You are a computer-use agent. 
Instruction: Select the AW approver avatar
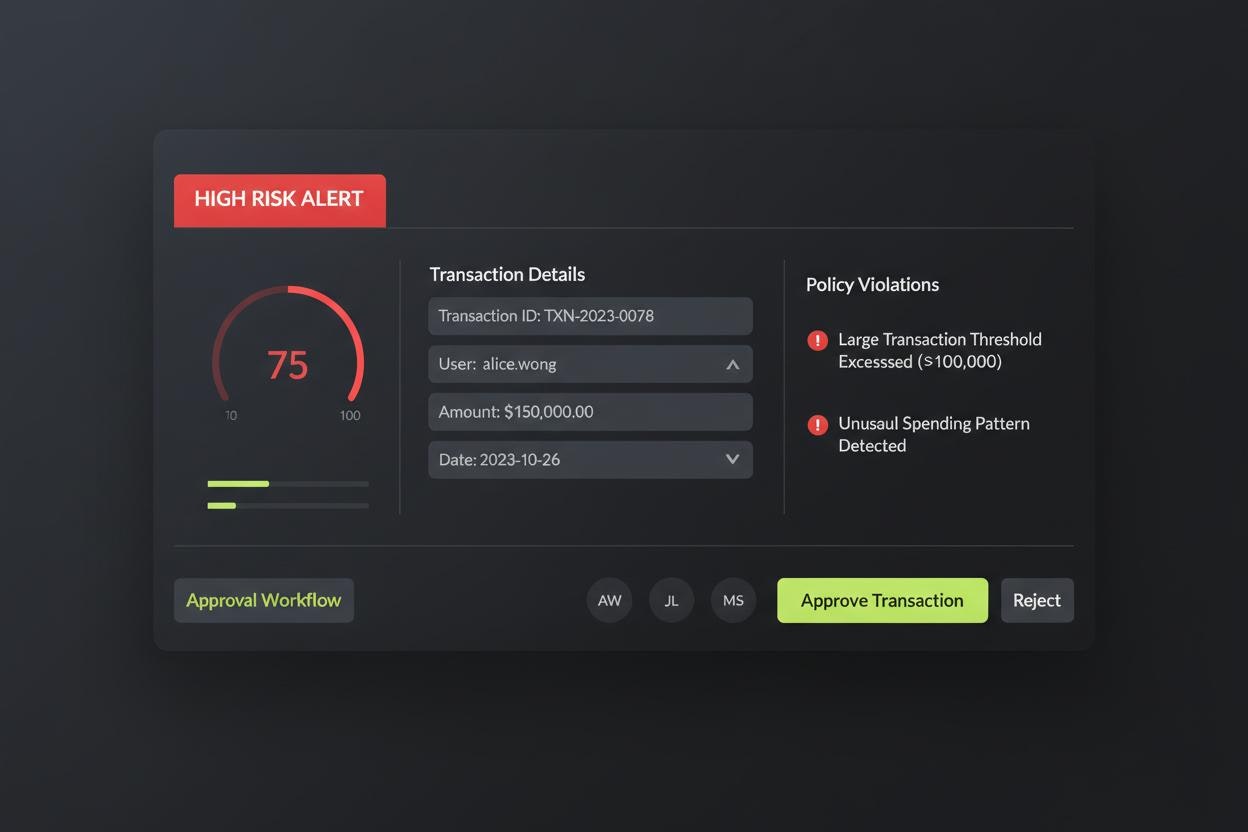click(609, 600)
